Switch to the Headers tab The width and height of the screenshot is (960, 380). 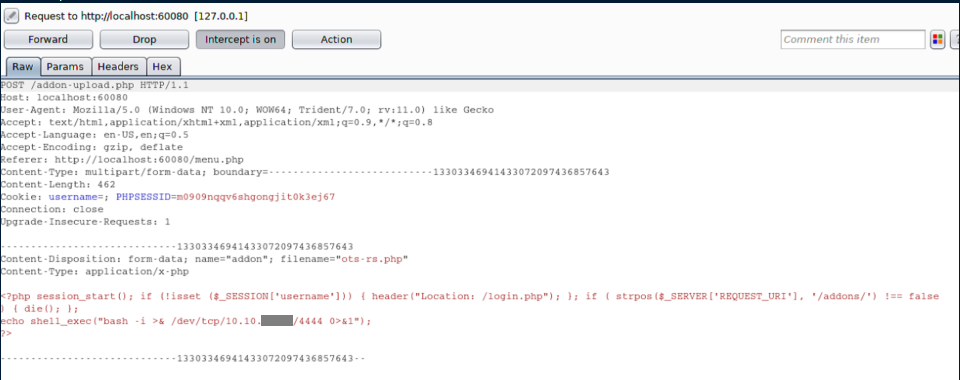[119, 67]
